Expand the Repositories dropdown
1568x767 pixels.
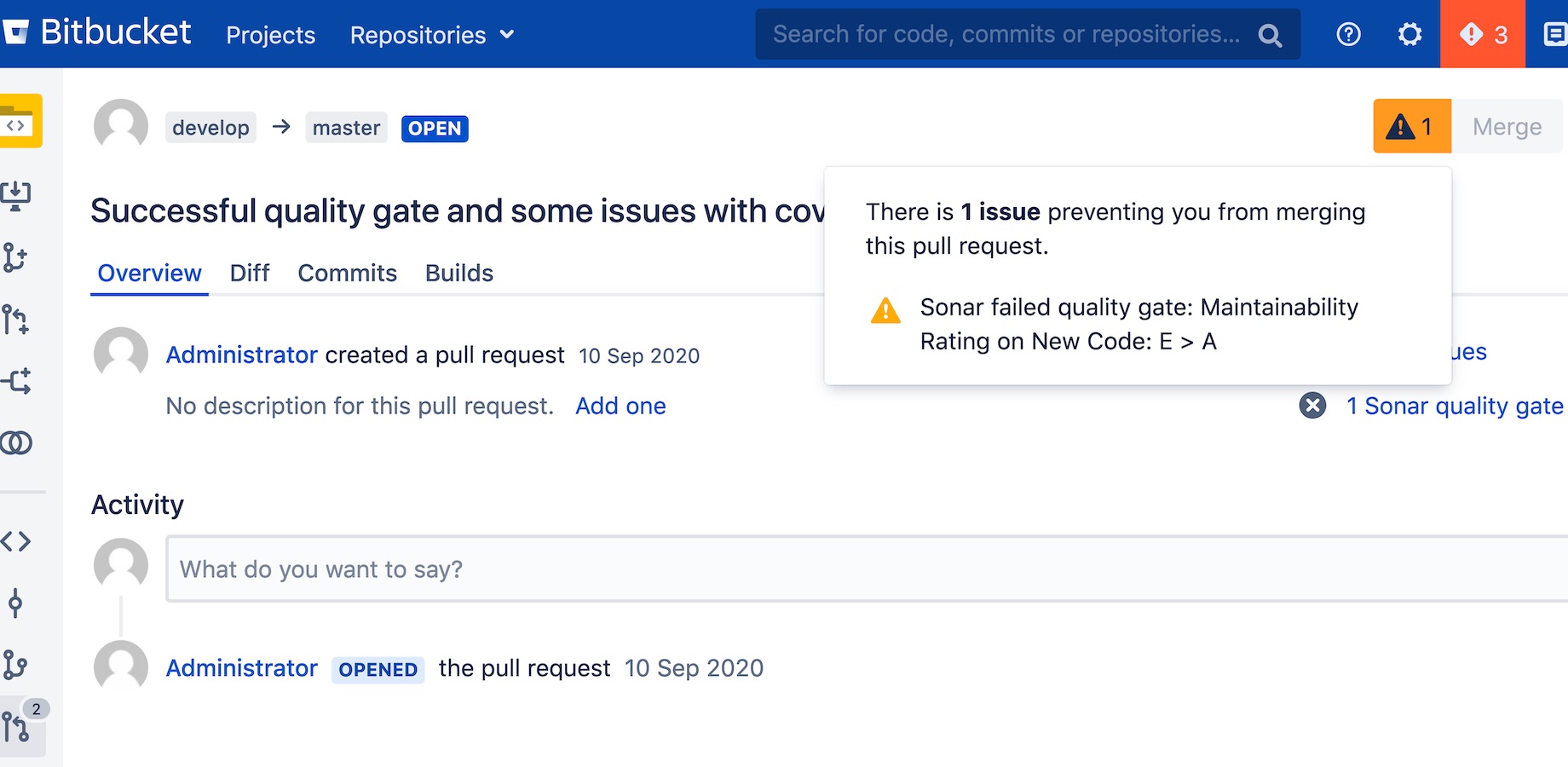point(432,35)
